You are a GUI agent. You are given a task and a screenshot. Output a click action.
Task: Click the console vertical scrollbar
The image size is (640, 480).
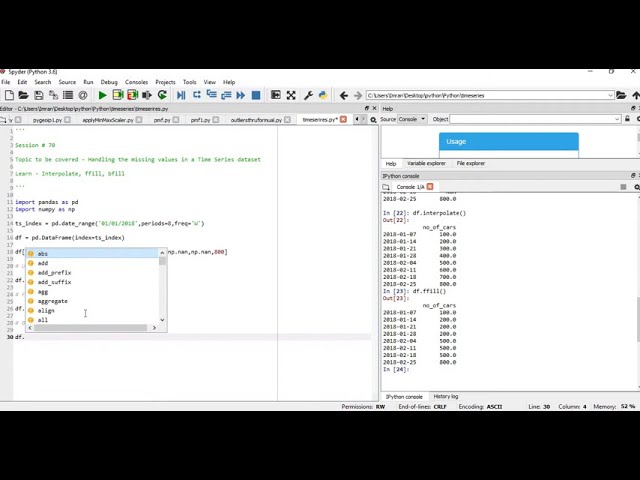click(x=638, y=320)
